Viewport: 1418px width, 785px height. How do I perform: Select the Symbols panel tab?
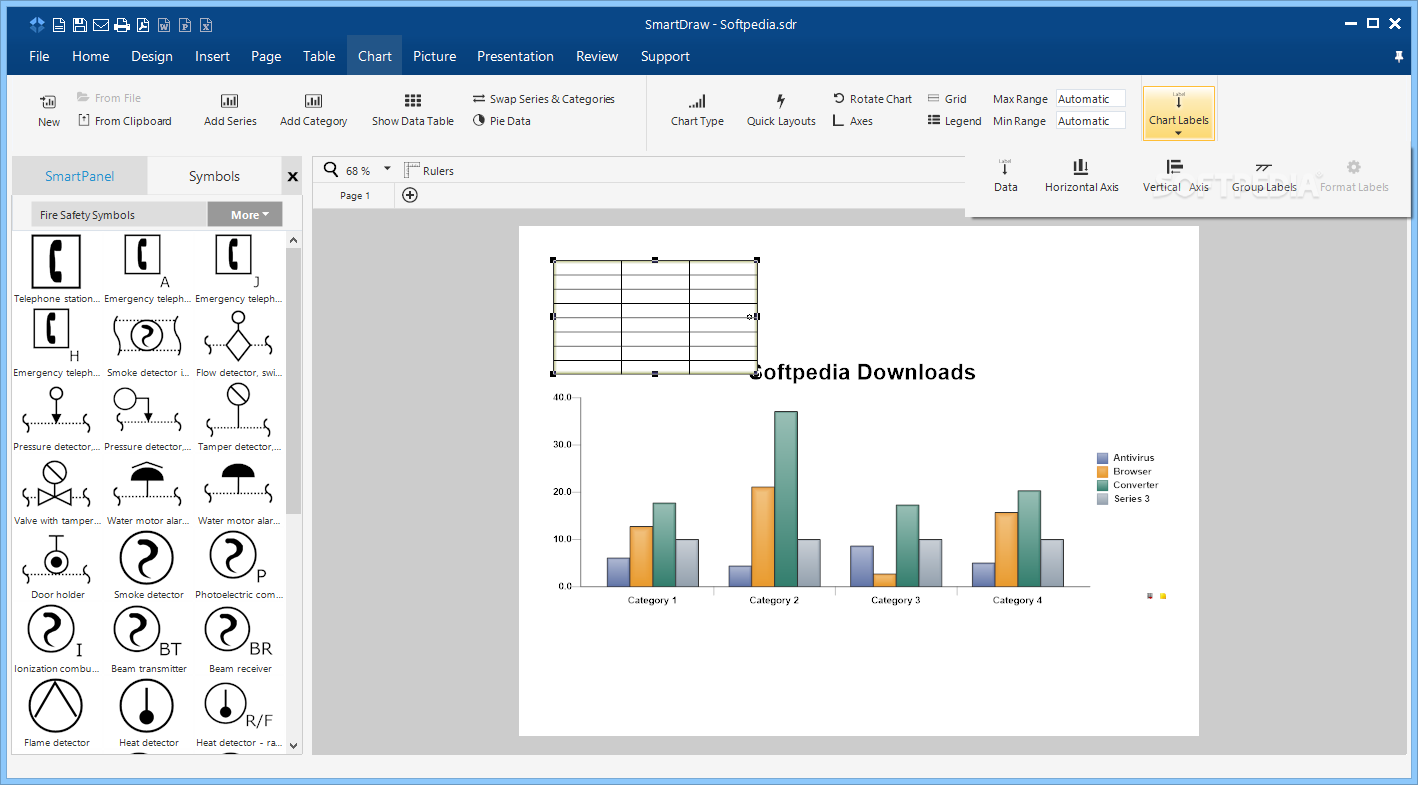click(x=215, y=176)
